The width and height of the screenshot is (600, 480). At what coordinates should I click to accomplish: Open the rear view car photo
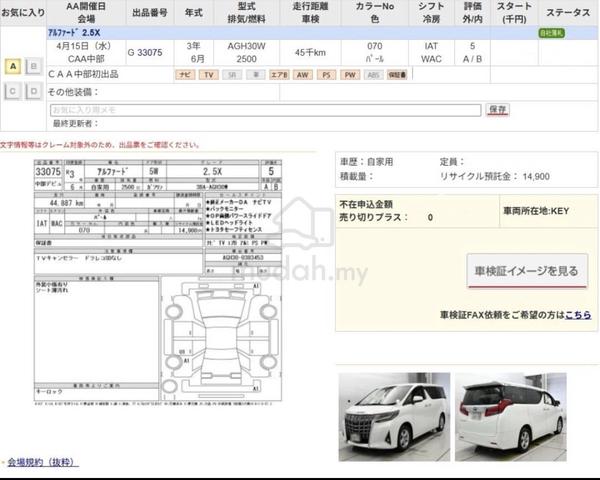pyautogui.click(x=511, y=417)
